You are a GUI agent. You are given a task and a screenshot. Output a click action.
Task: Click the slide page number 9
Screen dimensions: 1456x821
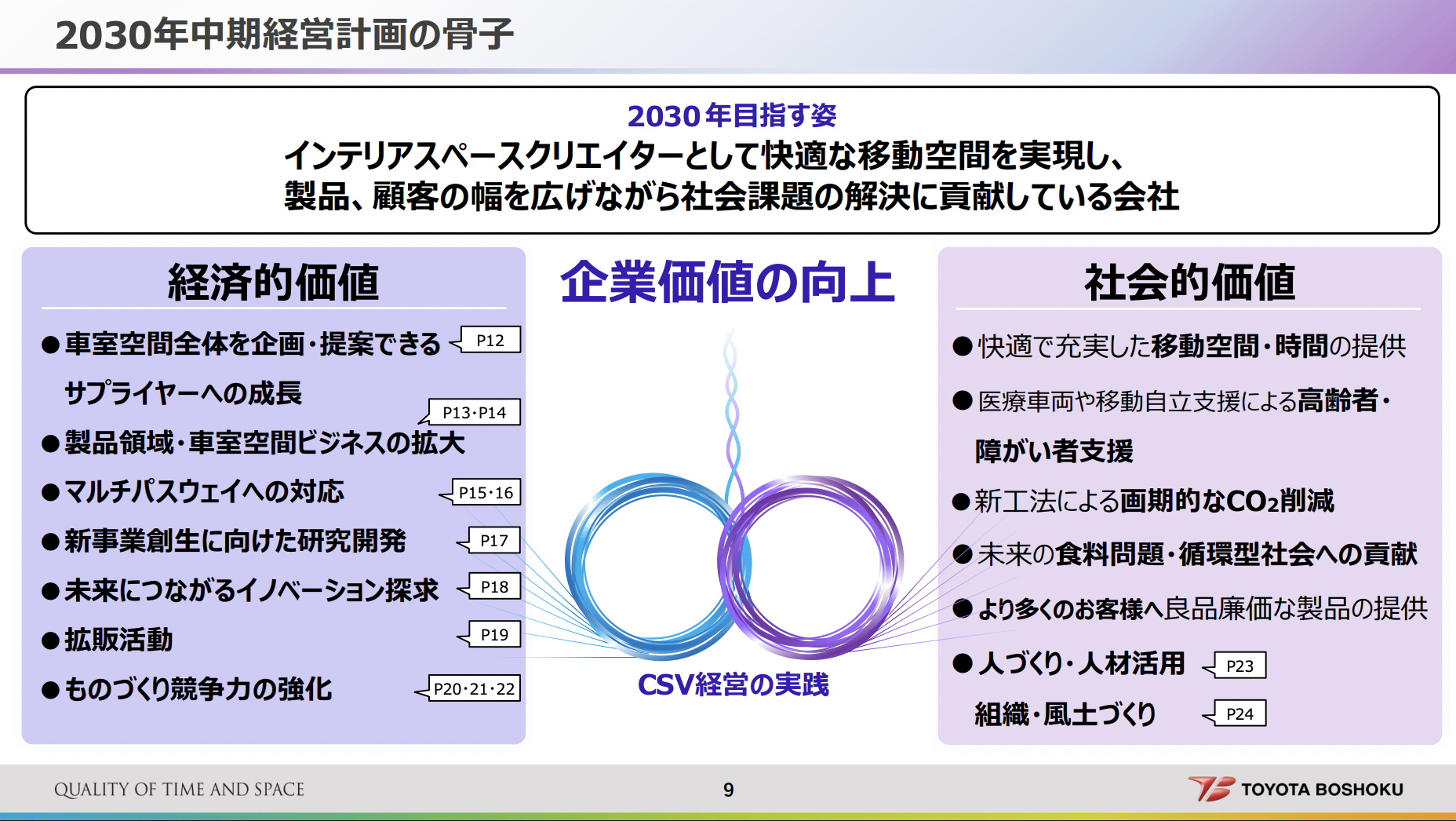(x=728, y=790)
